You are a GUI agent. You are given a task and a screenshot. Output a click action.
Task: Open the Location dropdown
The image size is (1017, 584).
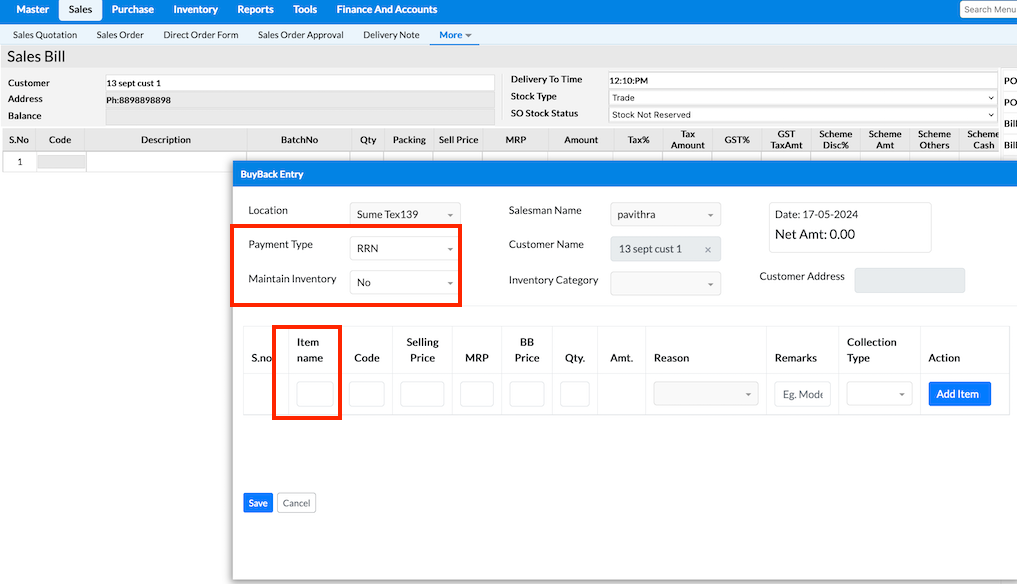pos(404,215)
